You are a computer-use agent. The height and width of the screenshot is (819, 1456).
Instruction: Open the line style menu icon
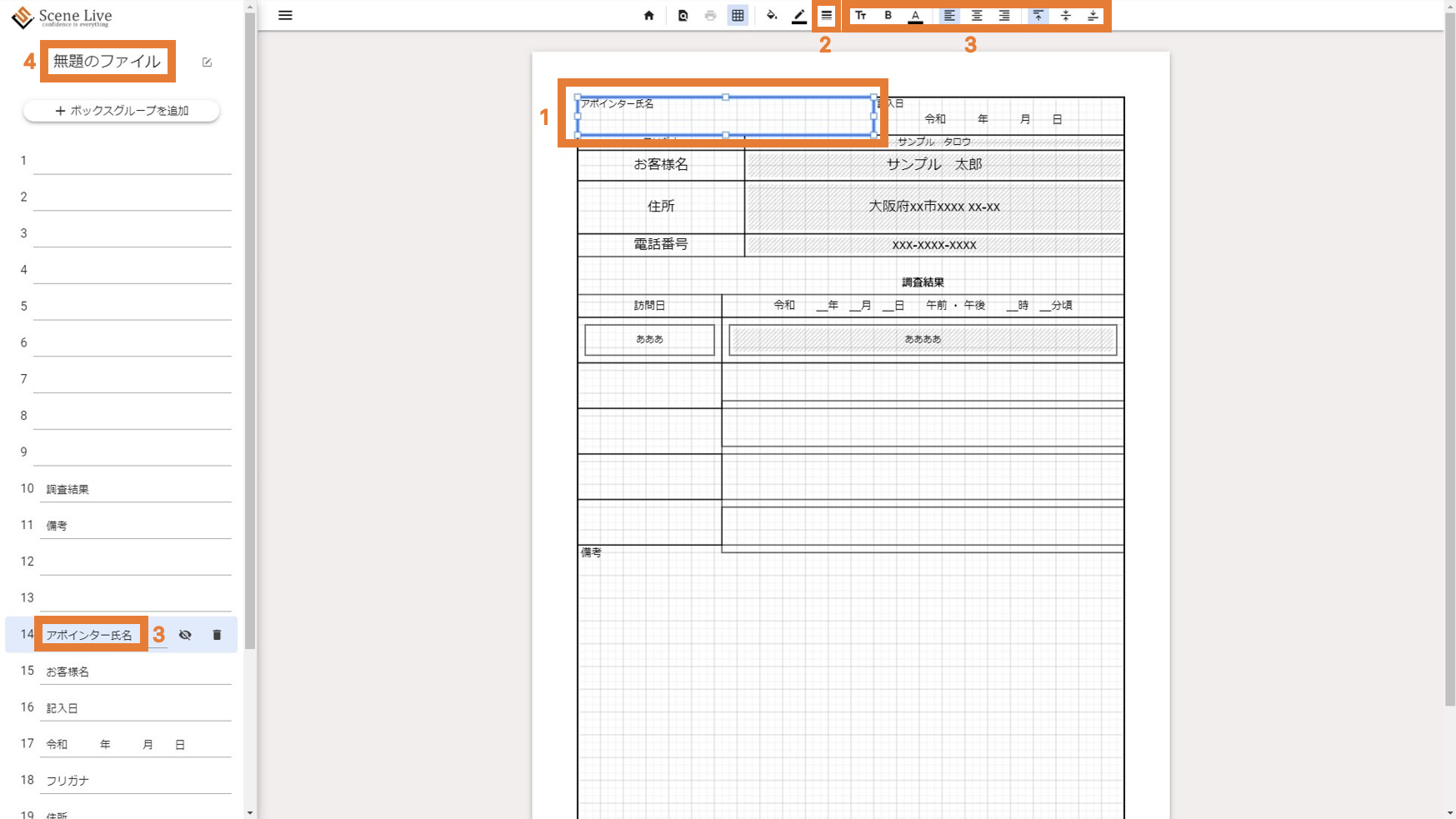(826, 16)
